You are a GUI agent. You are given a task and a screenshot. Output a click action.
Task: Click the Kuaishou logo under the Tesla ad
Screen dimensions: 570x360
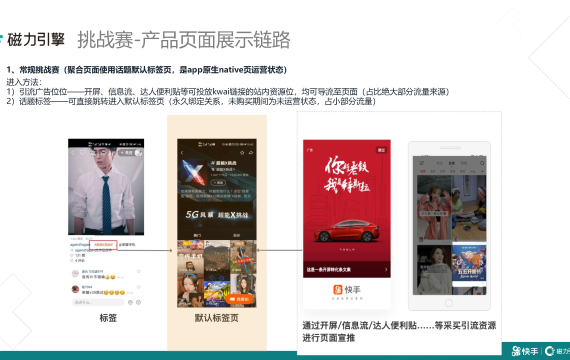347,290
